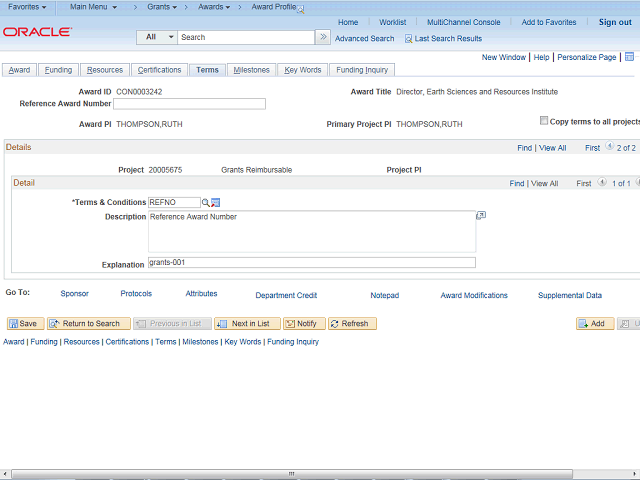
Task: Go to the Notepad link
Action: pos(384,295)
